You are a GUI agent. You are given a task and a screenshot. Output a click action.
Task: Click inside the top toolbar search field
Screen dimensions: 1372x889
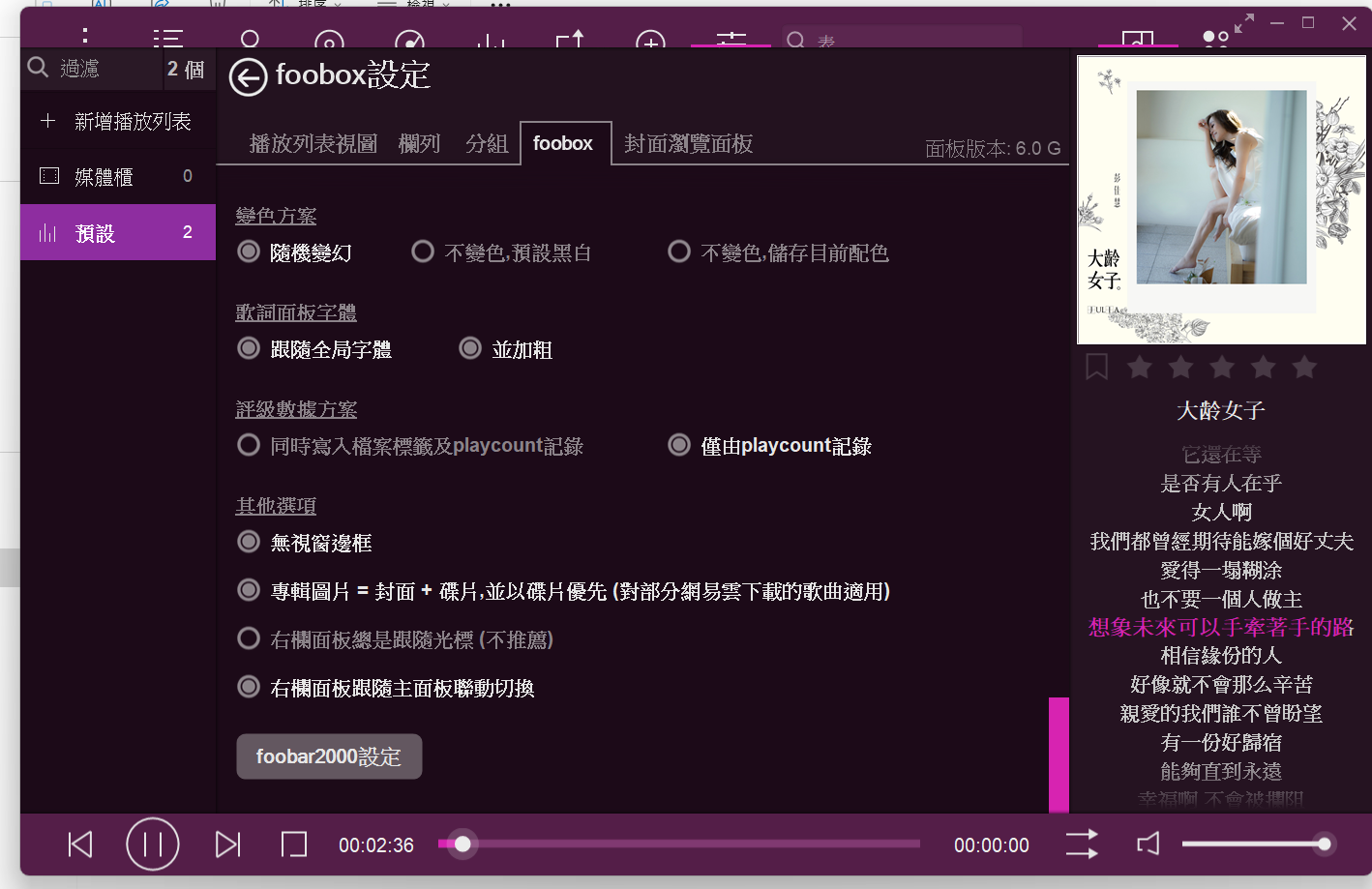[x=902, y=38]
